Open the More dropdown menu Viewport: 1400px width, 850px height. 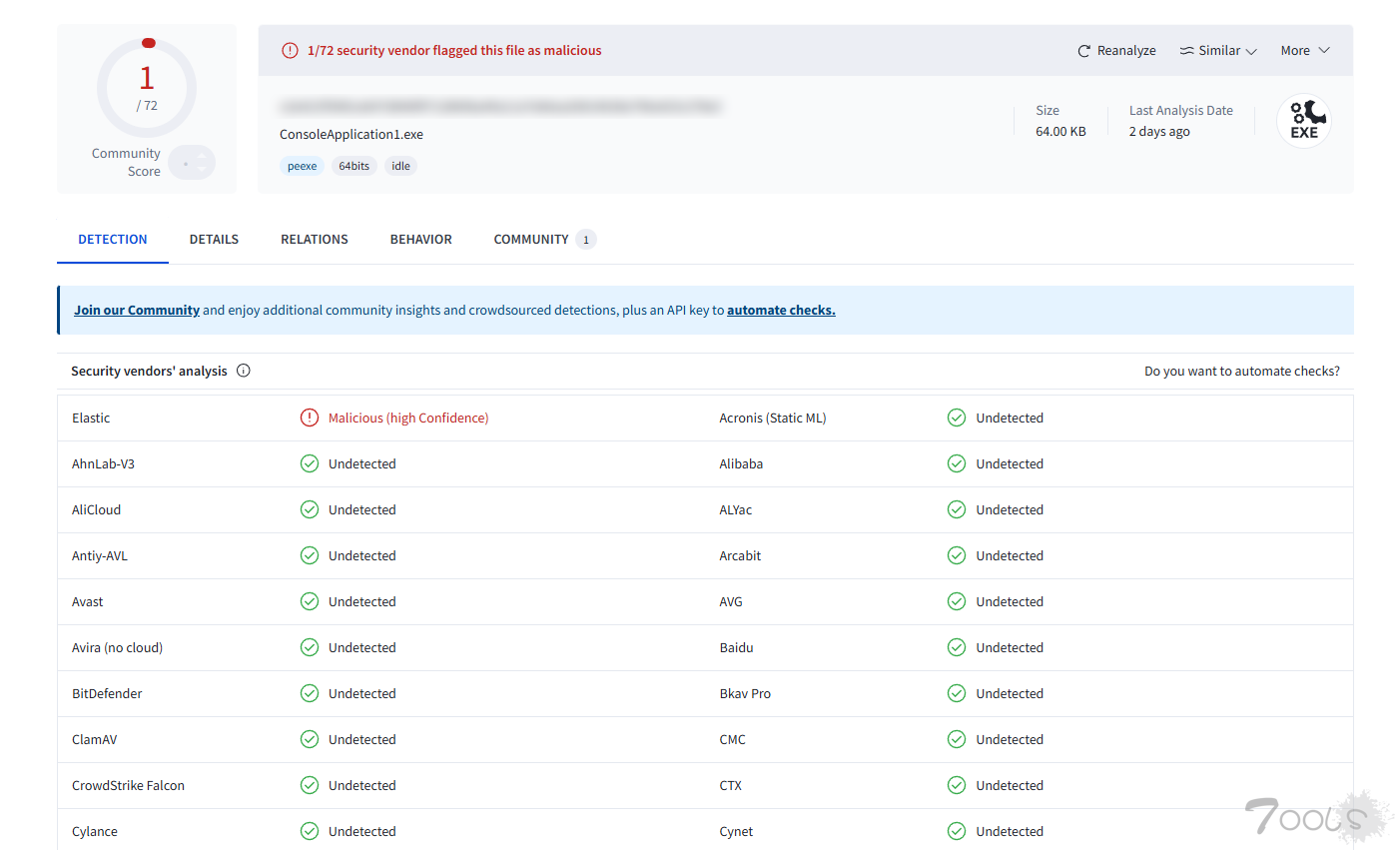pyautogui.click(x=1304, y=51)
